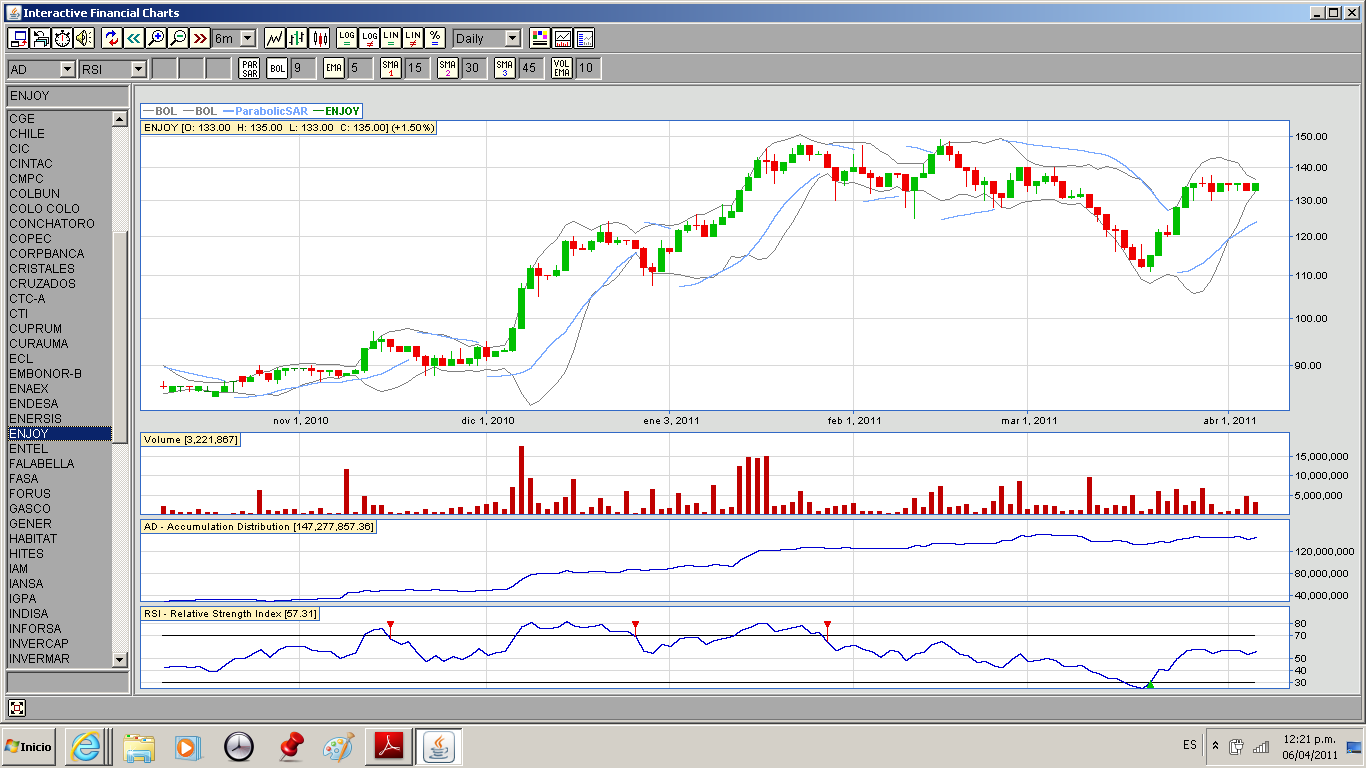
Task: Move chart back with double-left arrows
Action: coord(134,38)
